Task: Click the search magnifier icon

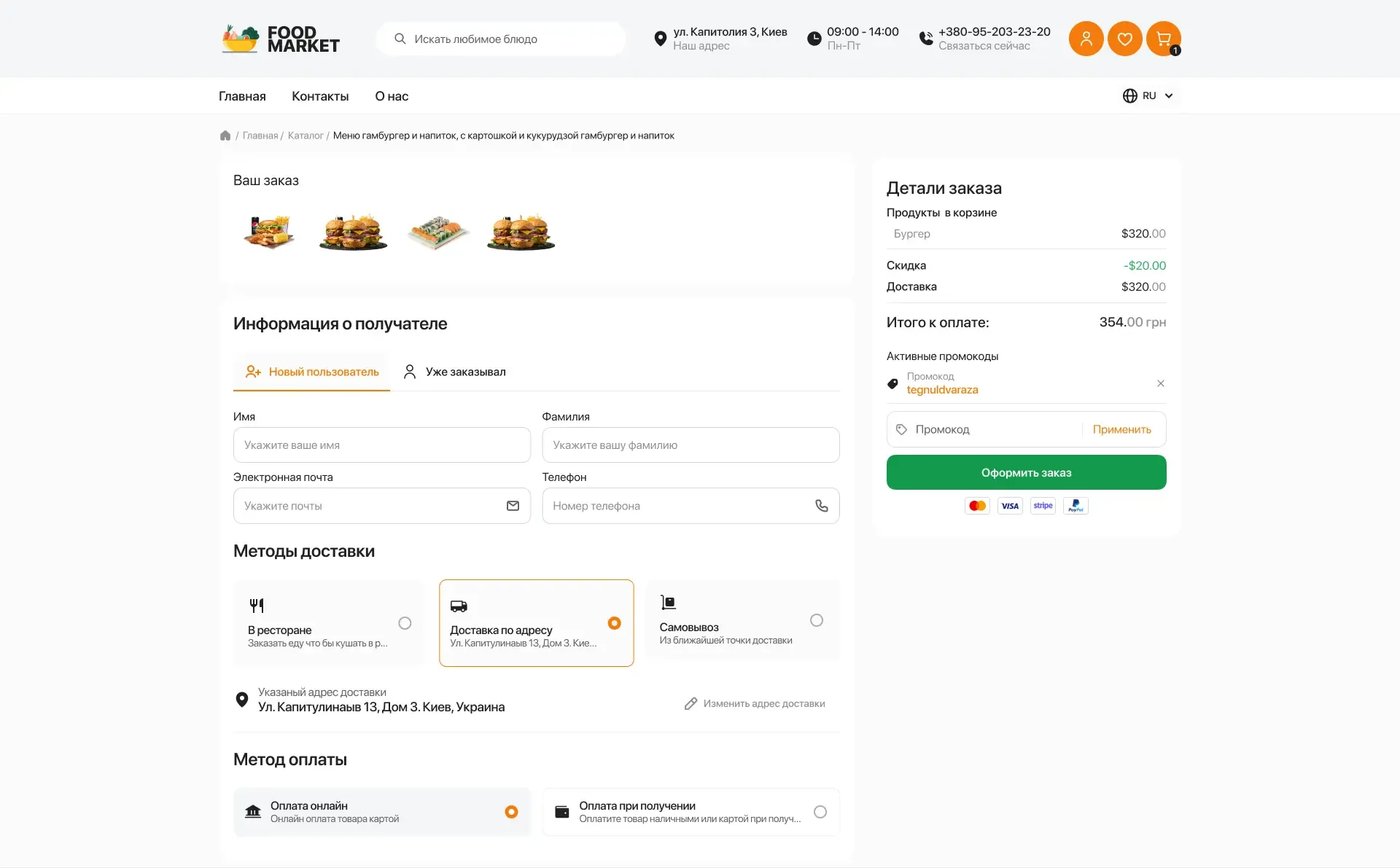Action: tap(400, 39)
